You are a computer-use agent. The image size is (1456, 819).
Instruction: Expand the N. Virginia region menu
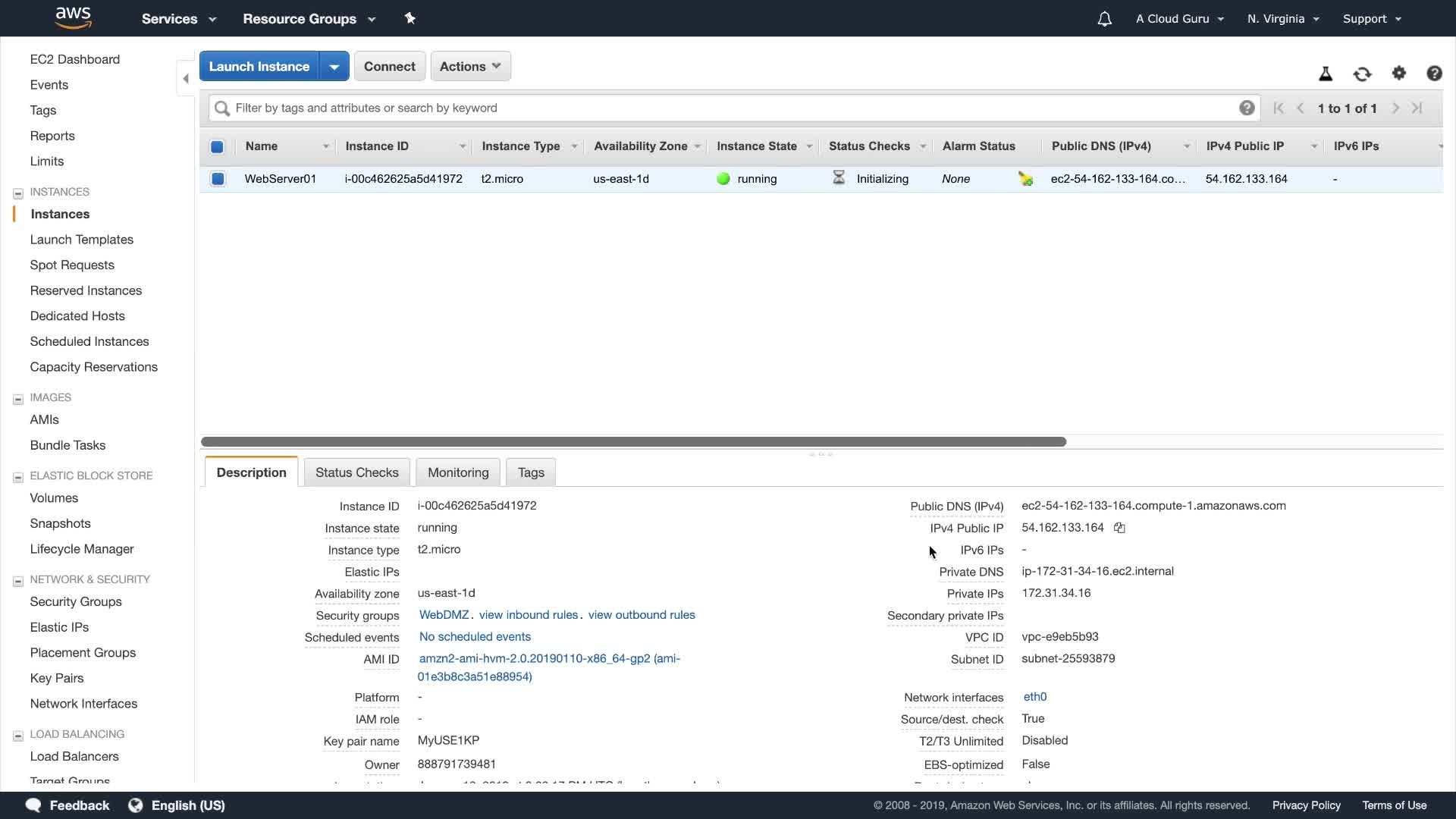tap(1283, 19)
